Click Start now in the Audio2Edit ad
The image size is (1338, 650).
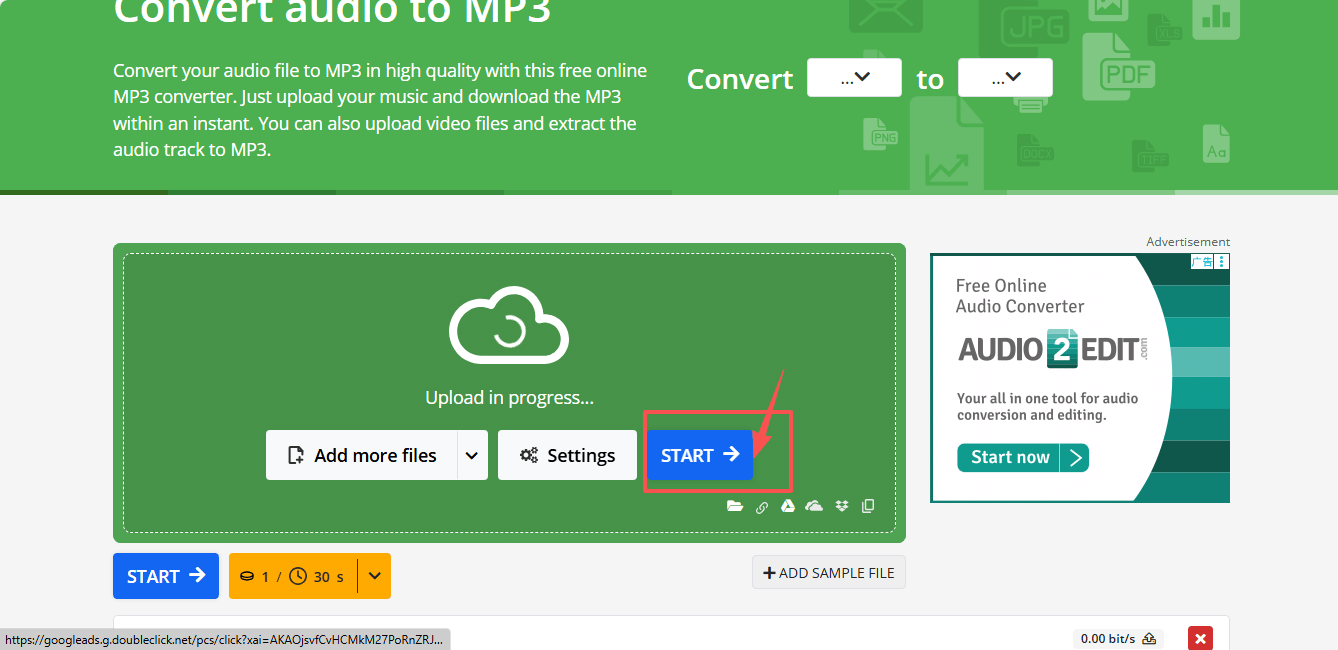1022,458
